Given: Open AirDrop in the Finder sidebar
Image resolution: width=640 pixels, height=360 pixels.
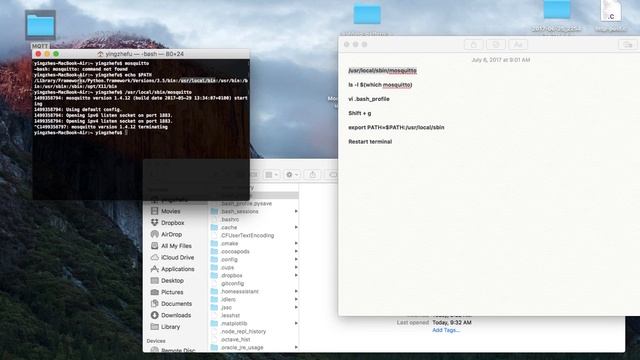Looking at the screenshot, I should coord(171,234).
